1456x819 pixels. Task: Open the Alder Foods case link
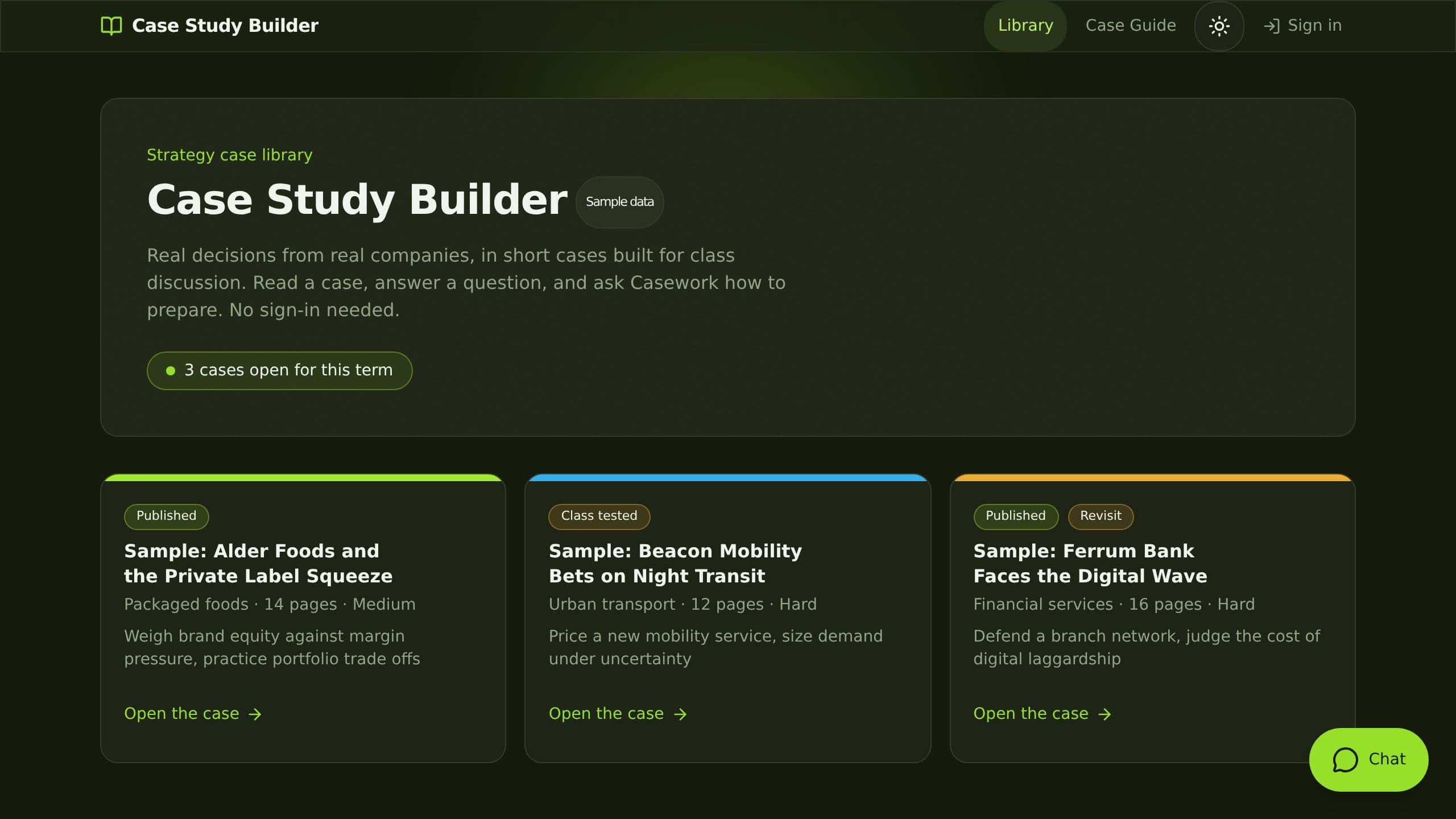pos(193,714)
